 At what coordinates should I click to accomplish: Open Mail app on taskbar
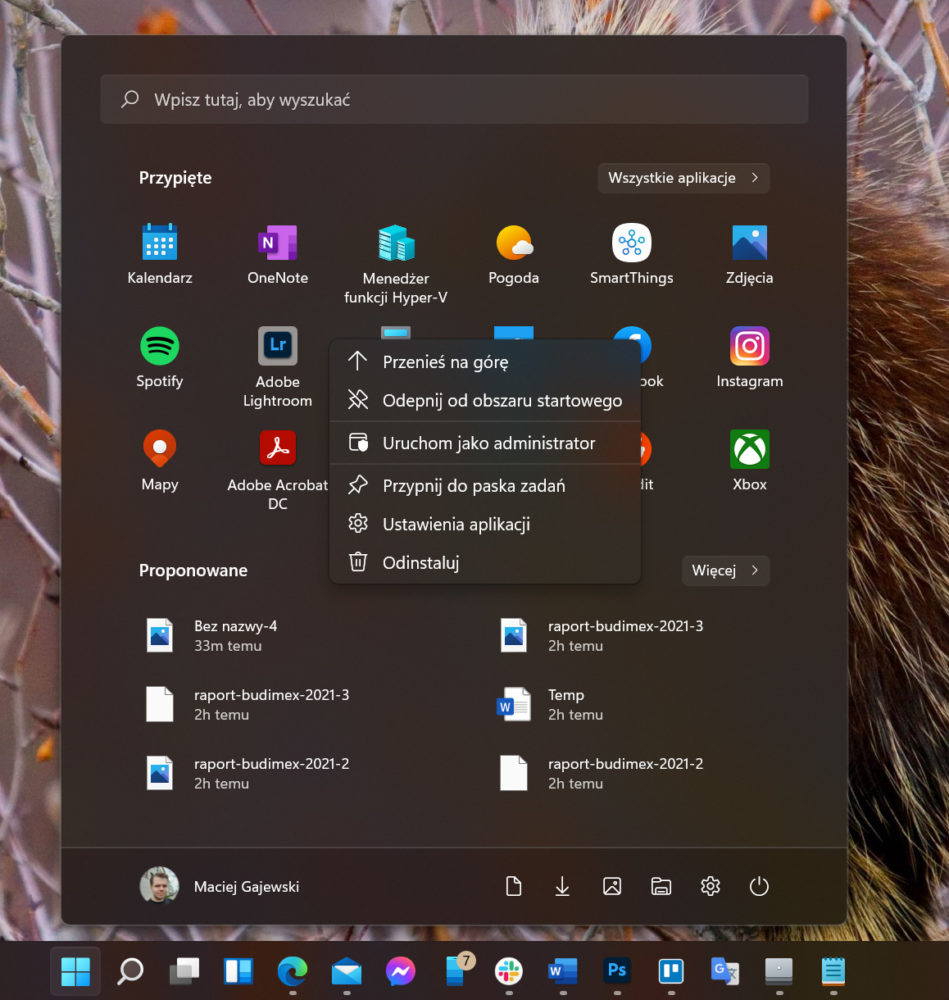pyautogui.click(x=346, y=971)
